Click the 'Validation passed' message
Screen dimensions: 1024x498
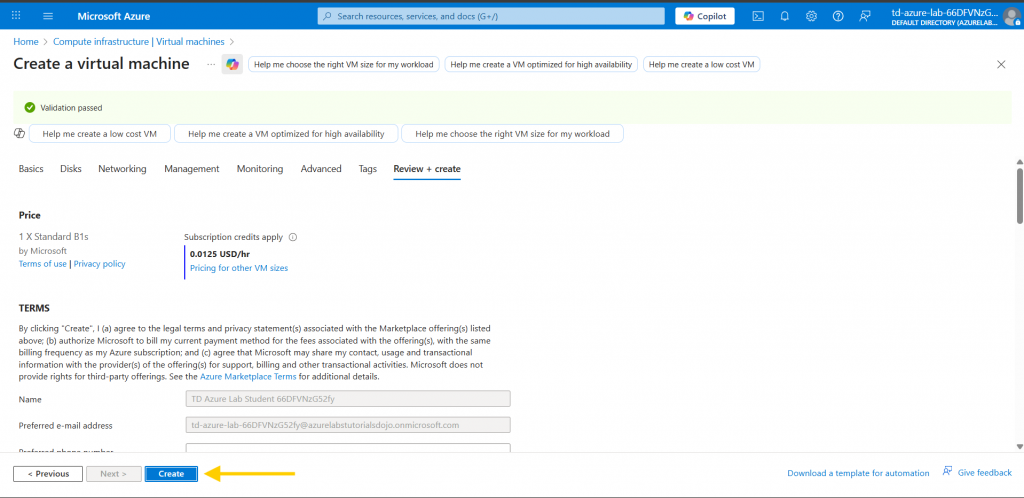(71, 108)
